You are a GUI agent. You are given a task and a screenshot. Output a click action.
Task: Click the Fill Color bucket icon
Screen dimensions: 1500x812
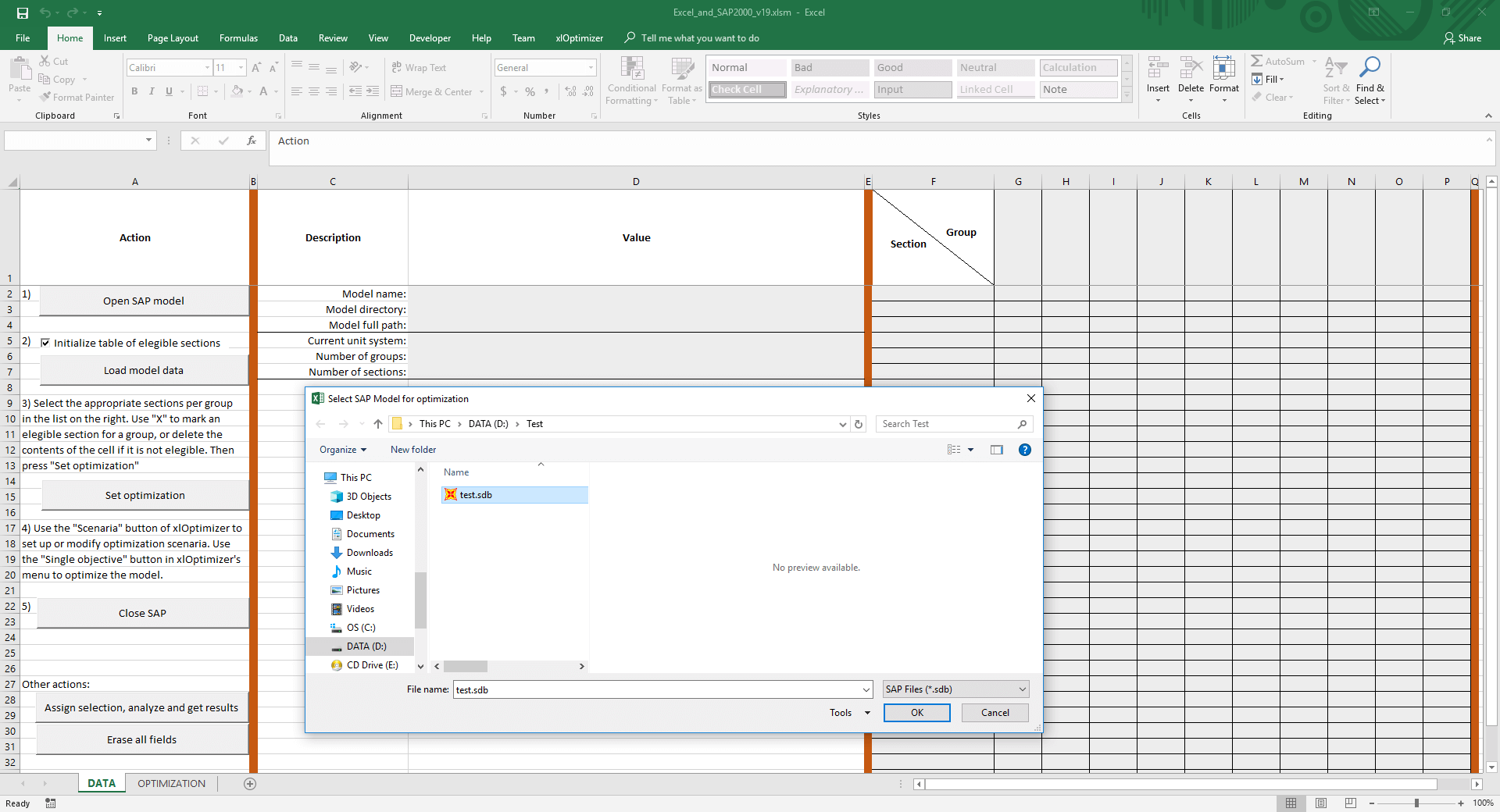coord(237,91)
